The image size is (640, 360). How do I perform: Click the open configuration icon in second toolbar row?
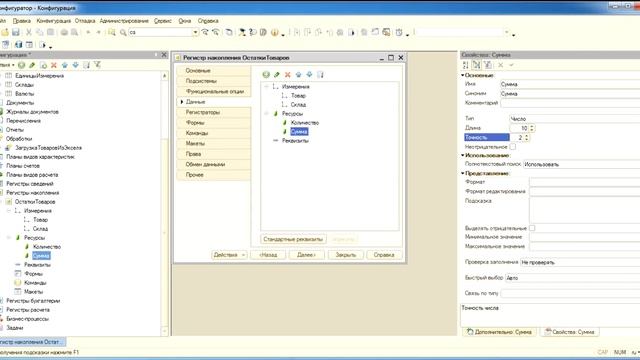(5, 44)
